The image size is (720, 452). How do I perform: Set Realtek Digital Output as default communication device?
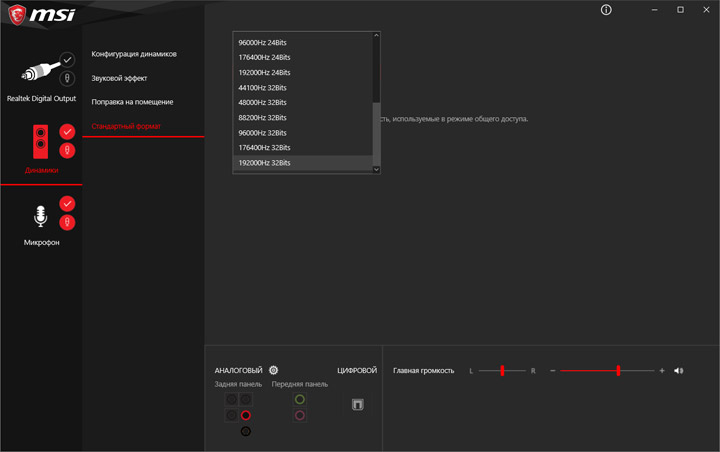point(67,78)
